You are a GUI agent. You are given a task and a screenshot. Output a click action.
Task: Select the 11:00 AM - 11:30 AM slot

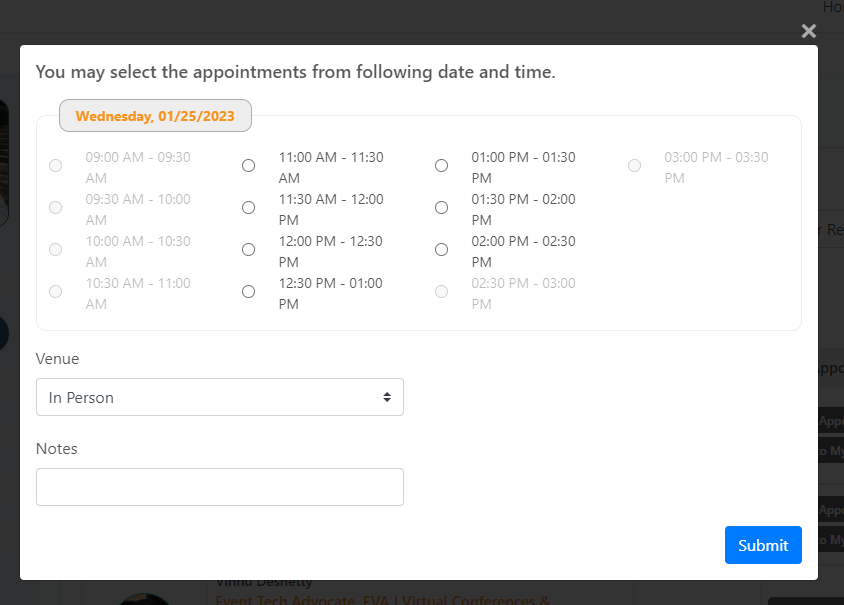(x=249, y=166)
